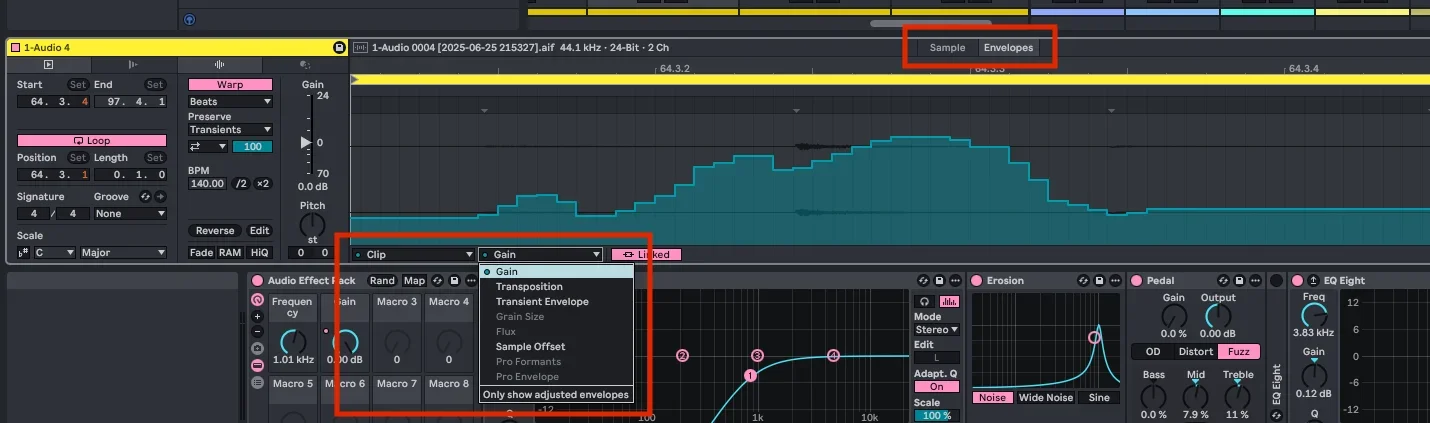Save the Erosion preset with disk icon
1430x423 pixels.
(x=1099, y=281)
